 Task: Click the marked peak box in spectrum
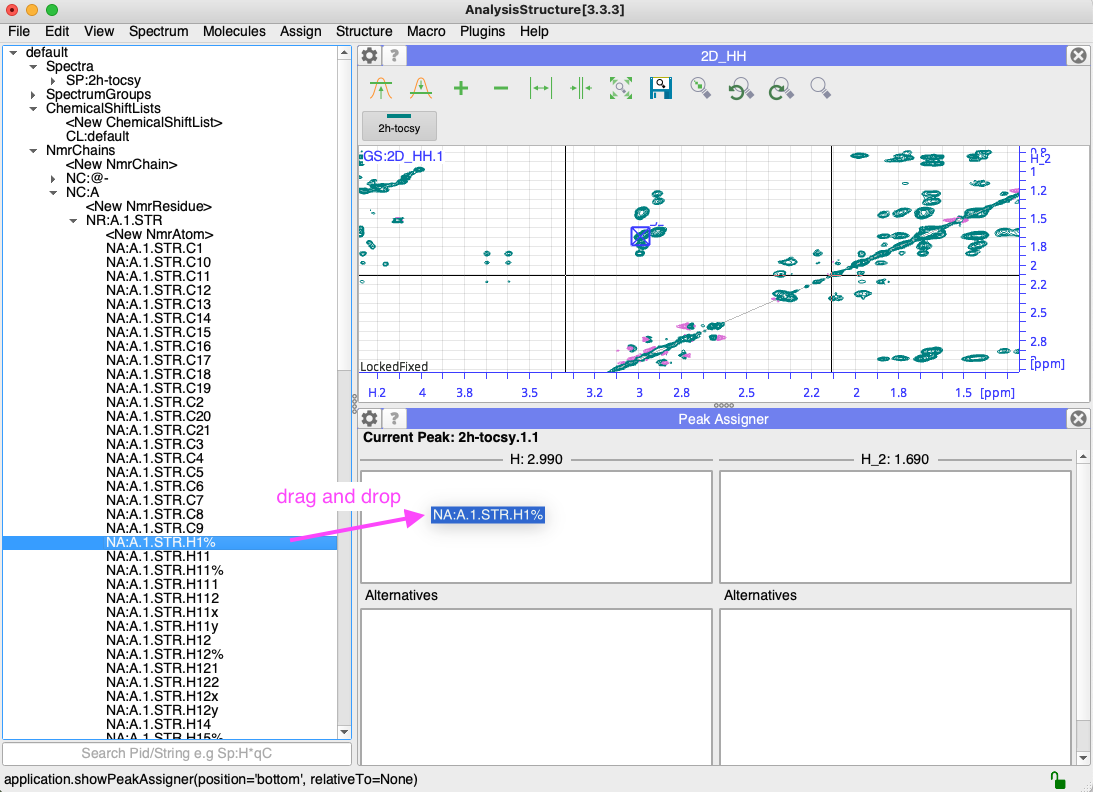pos(640,236)
